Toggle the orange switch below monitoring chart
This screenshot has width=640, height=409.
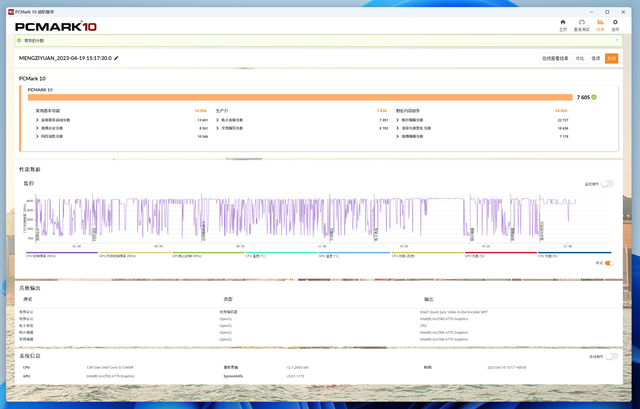[608, 263]
